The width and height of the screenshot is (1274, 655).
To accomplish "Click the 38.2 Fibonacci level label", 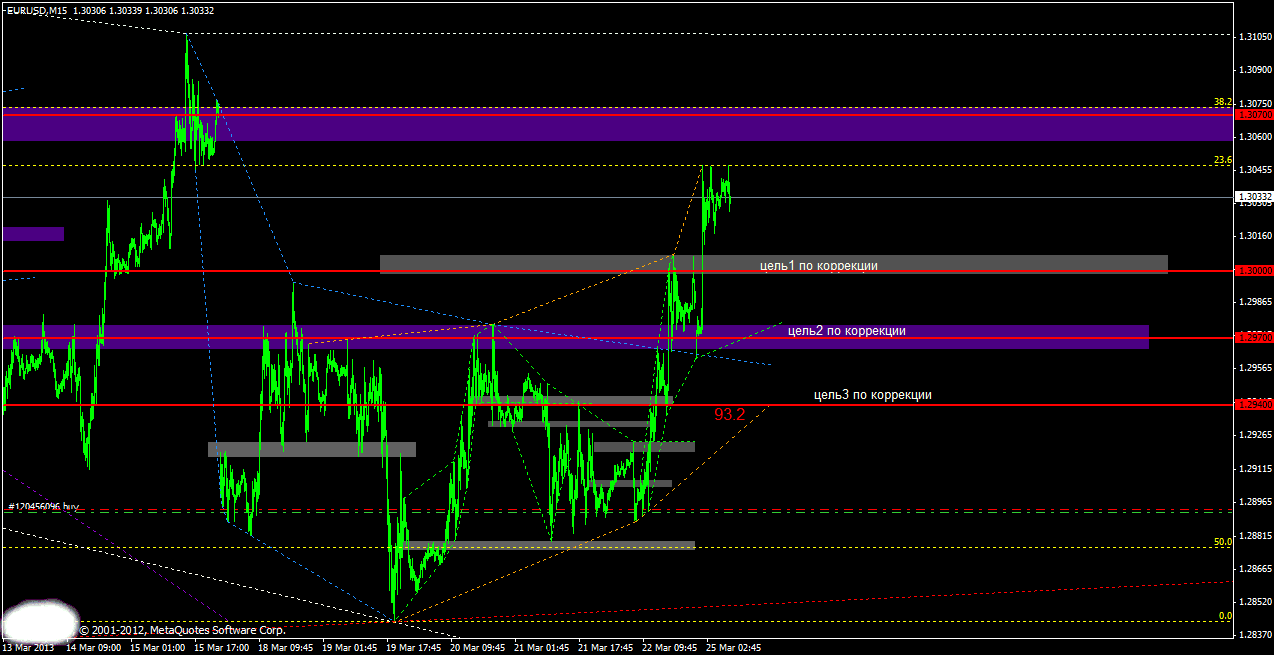I will (x=1222, y=102).
